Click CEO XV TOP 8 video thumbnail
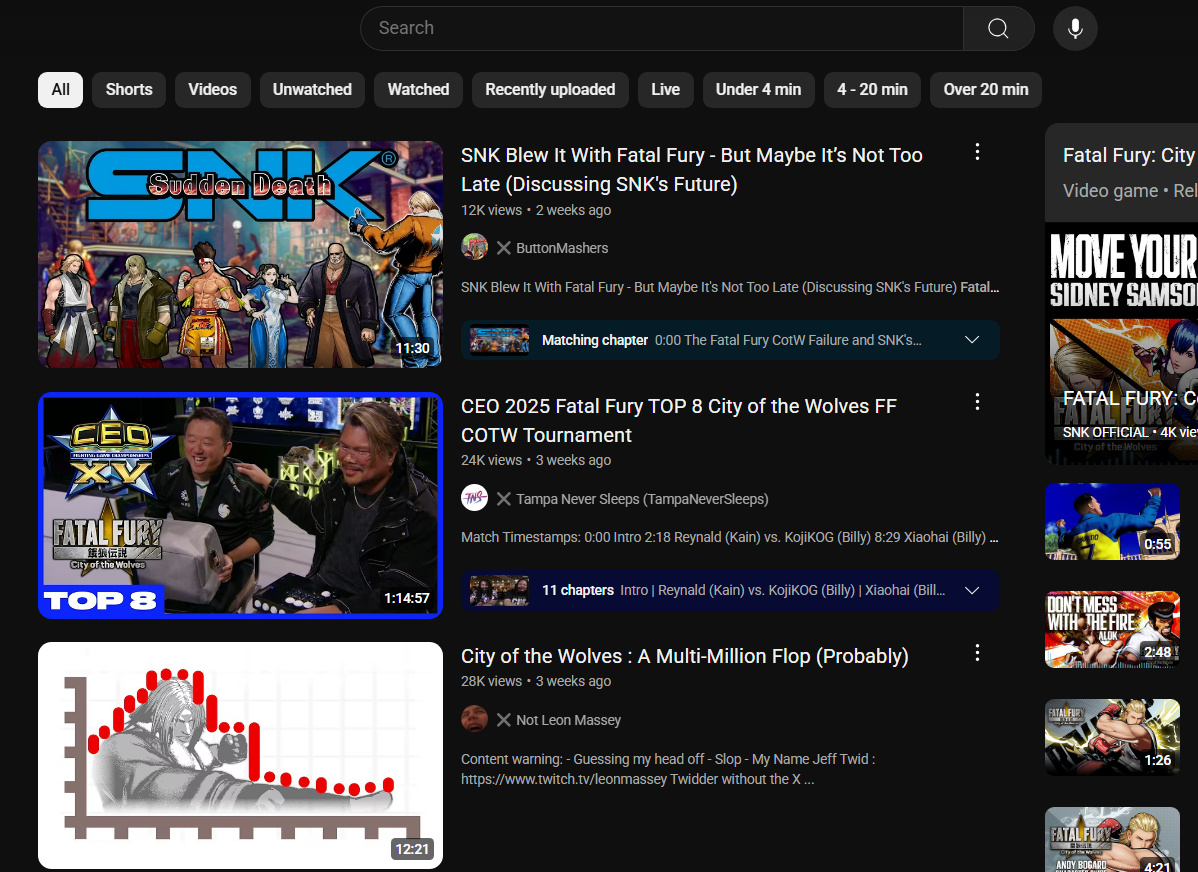Screen dimensions: 1198x872 241,505
